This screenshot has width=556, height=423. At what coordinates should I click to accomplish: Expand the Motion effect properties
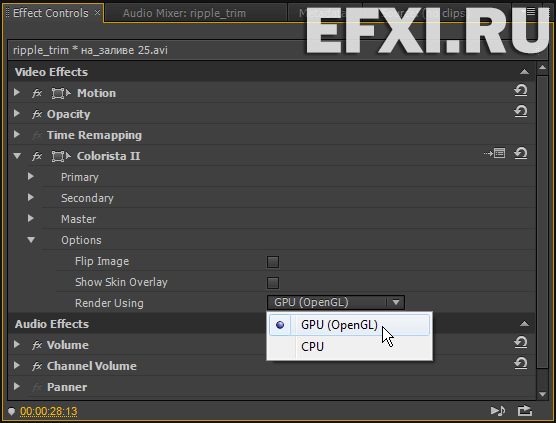[17, 93]
